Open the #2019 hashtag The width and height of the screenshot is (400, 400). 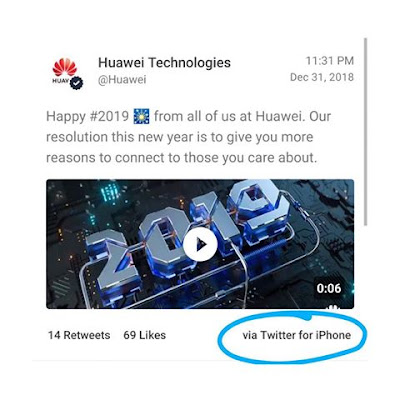tap(110, 116)
